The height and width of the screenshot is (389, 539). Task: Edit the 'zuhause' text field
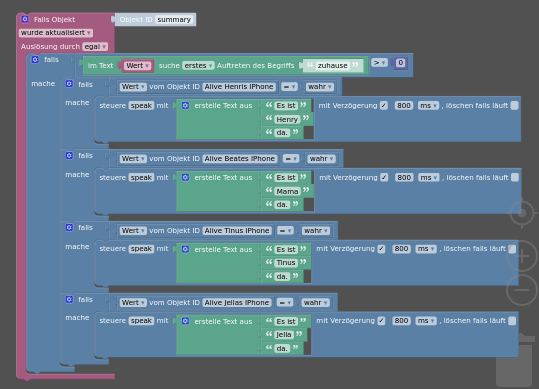point(332,65)
